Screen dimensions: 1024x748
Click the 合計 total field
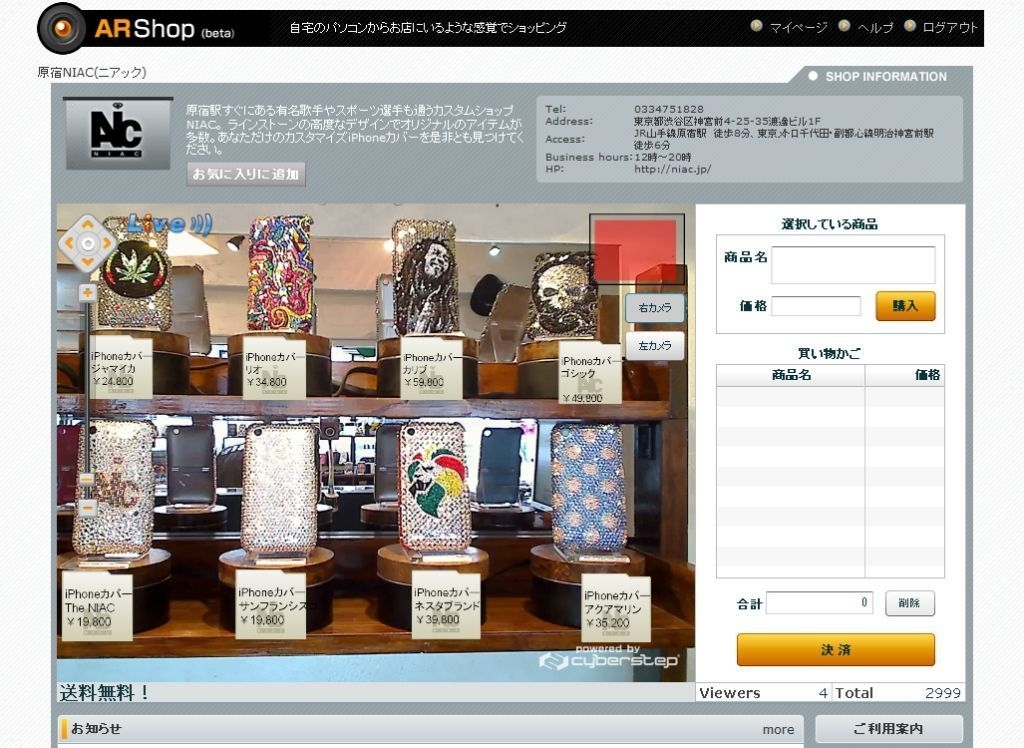[819, 603]
